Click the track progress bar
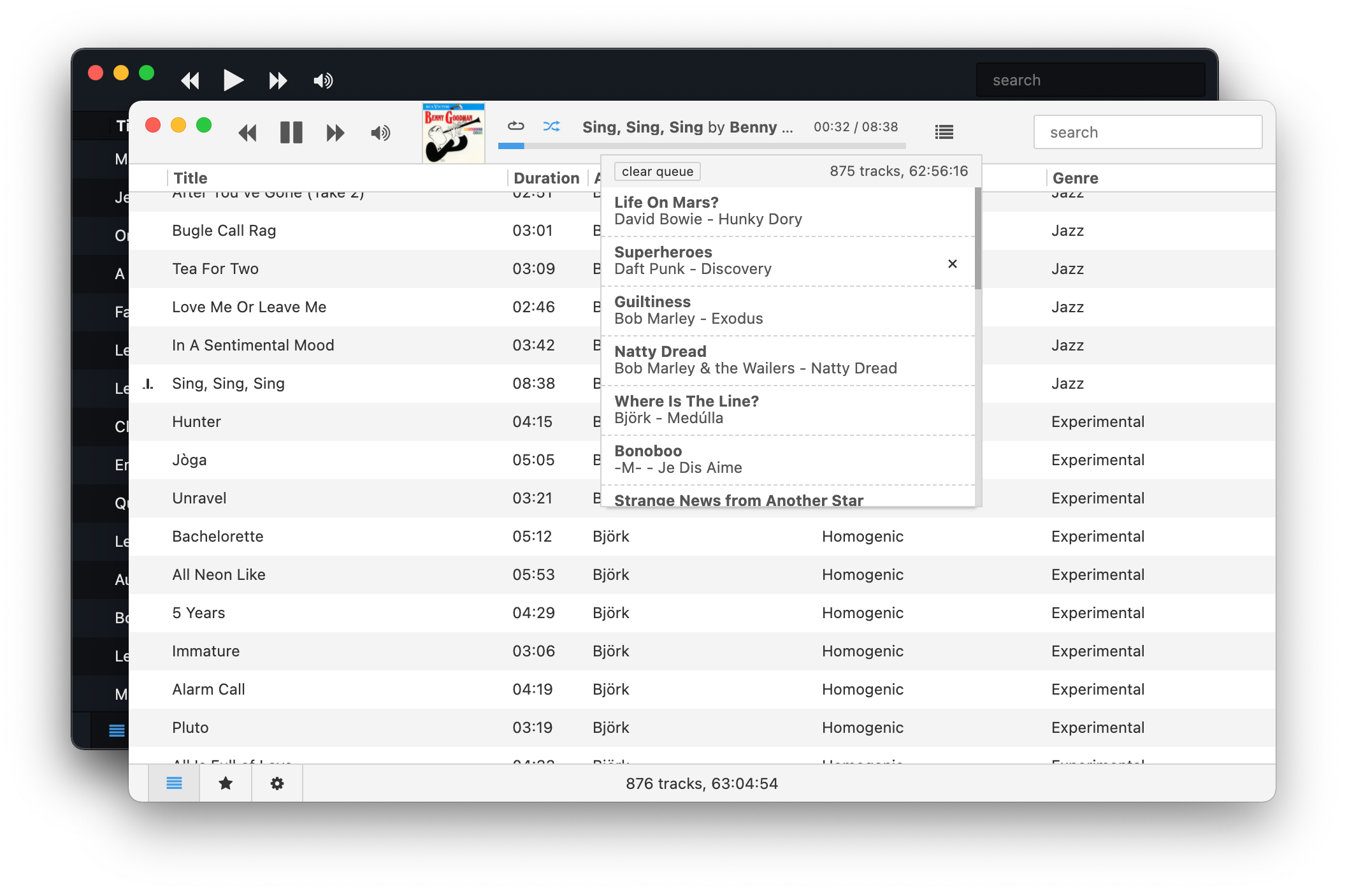 click(x=701, y=146)
